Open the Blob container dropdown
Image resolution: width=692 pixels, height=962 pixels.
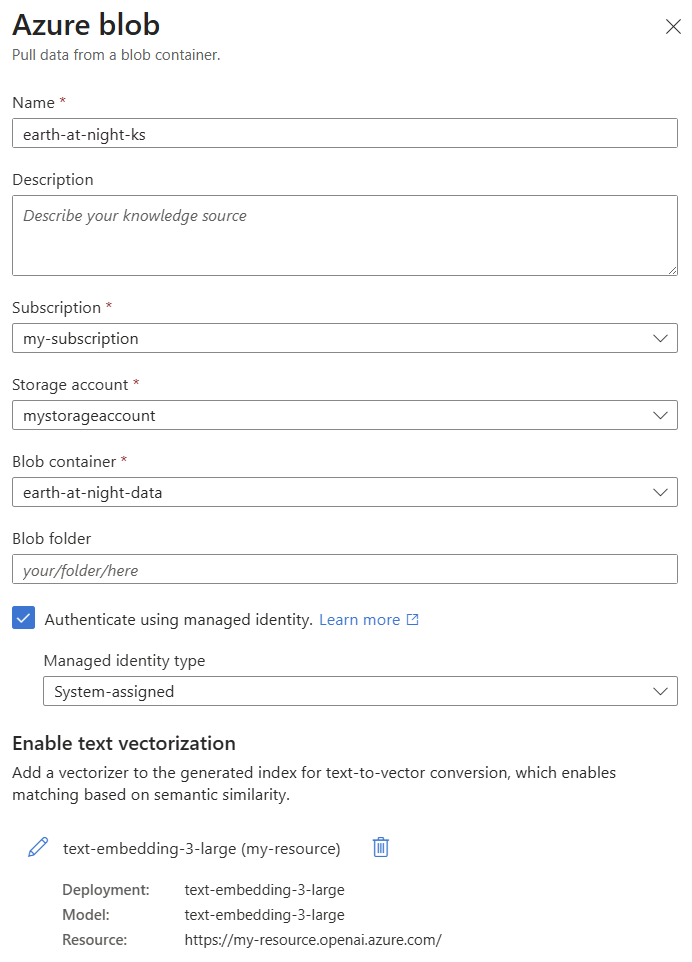[344, 492]
